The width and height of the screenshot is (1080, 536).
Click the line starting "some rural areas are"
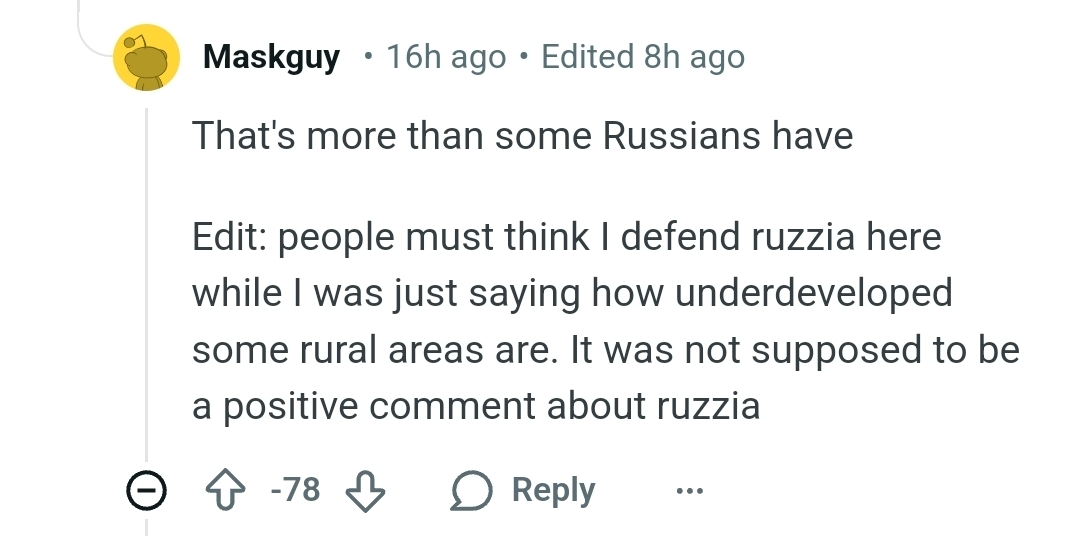point(605,350)
